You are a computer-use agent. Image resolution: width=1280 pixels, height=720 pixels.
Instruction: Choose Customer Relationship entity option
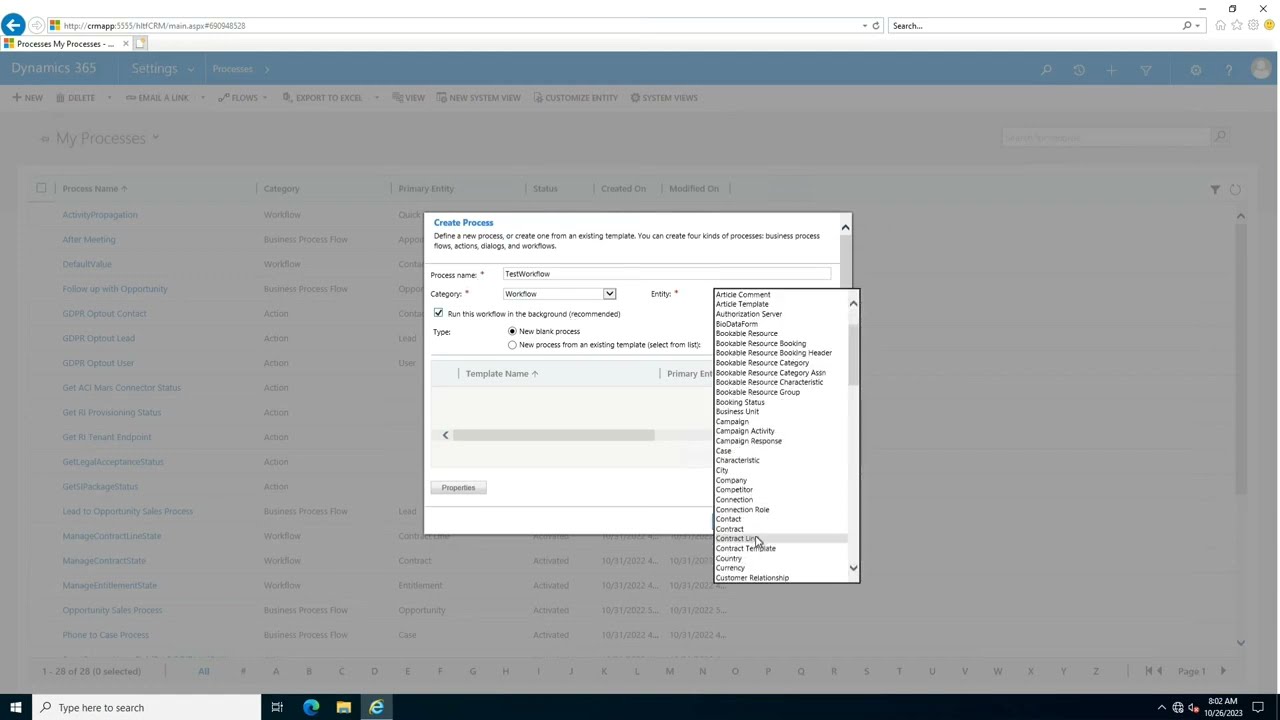coord(752,578)
